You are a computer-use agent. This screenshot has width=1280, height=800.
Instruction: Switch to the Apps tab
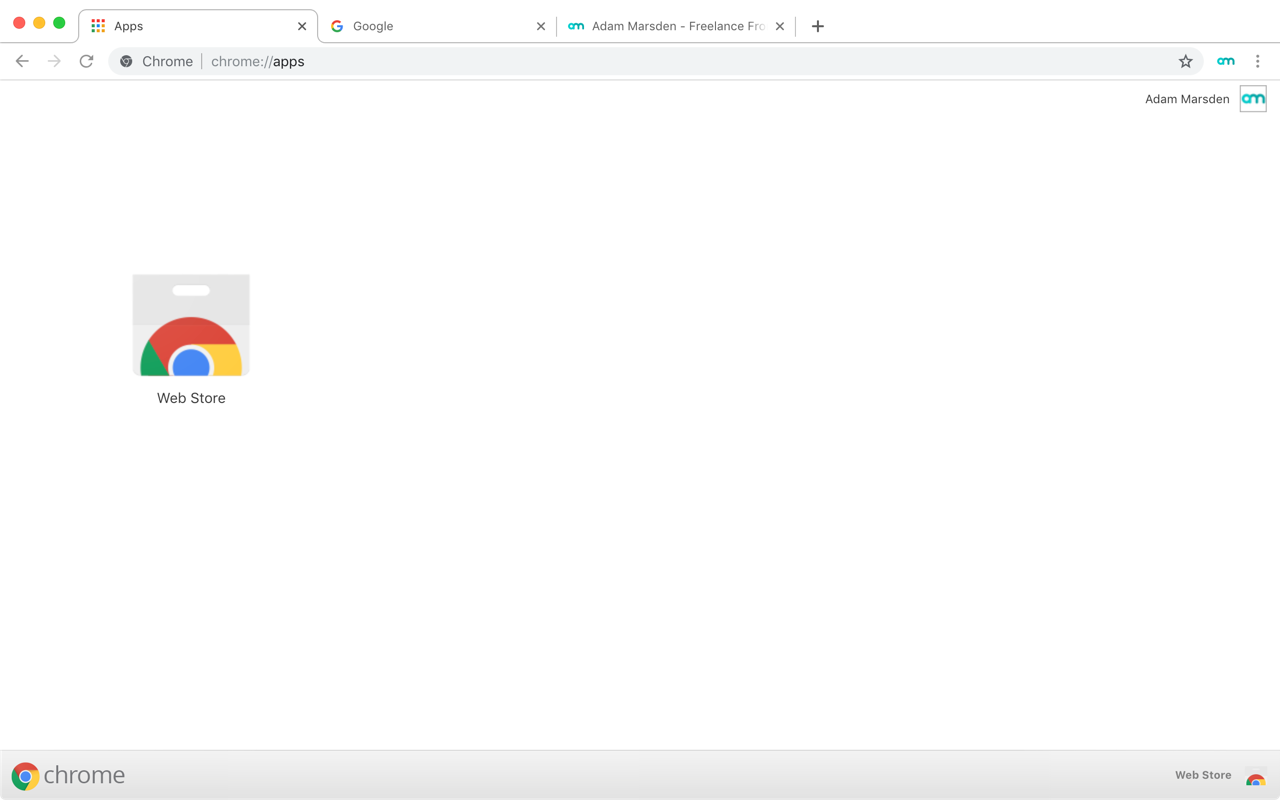point(190,26)
